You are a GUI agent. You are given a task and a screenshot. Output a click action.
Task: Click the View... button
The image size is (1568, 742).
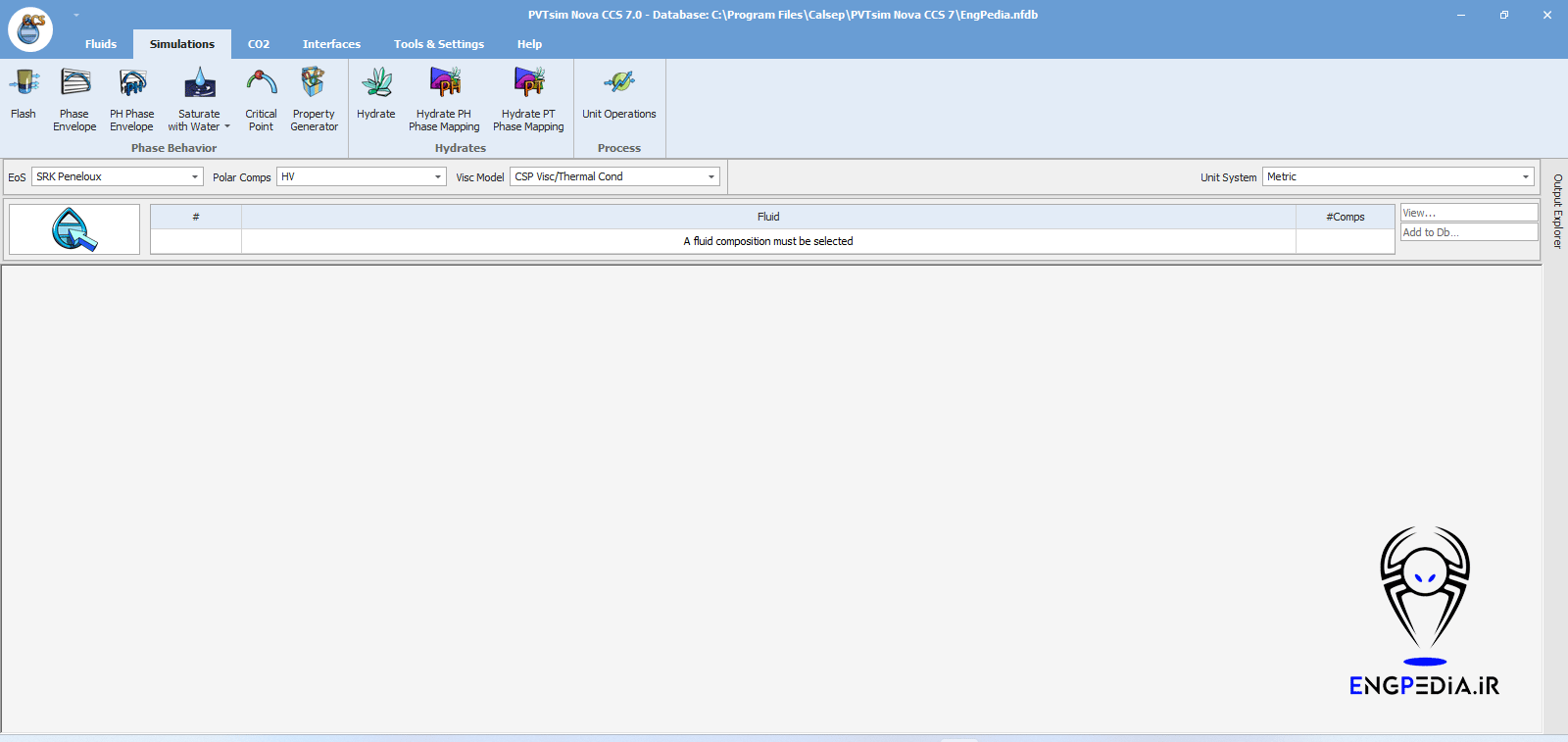tap(1469, 213)
